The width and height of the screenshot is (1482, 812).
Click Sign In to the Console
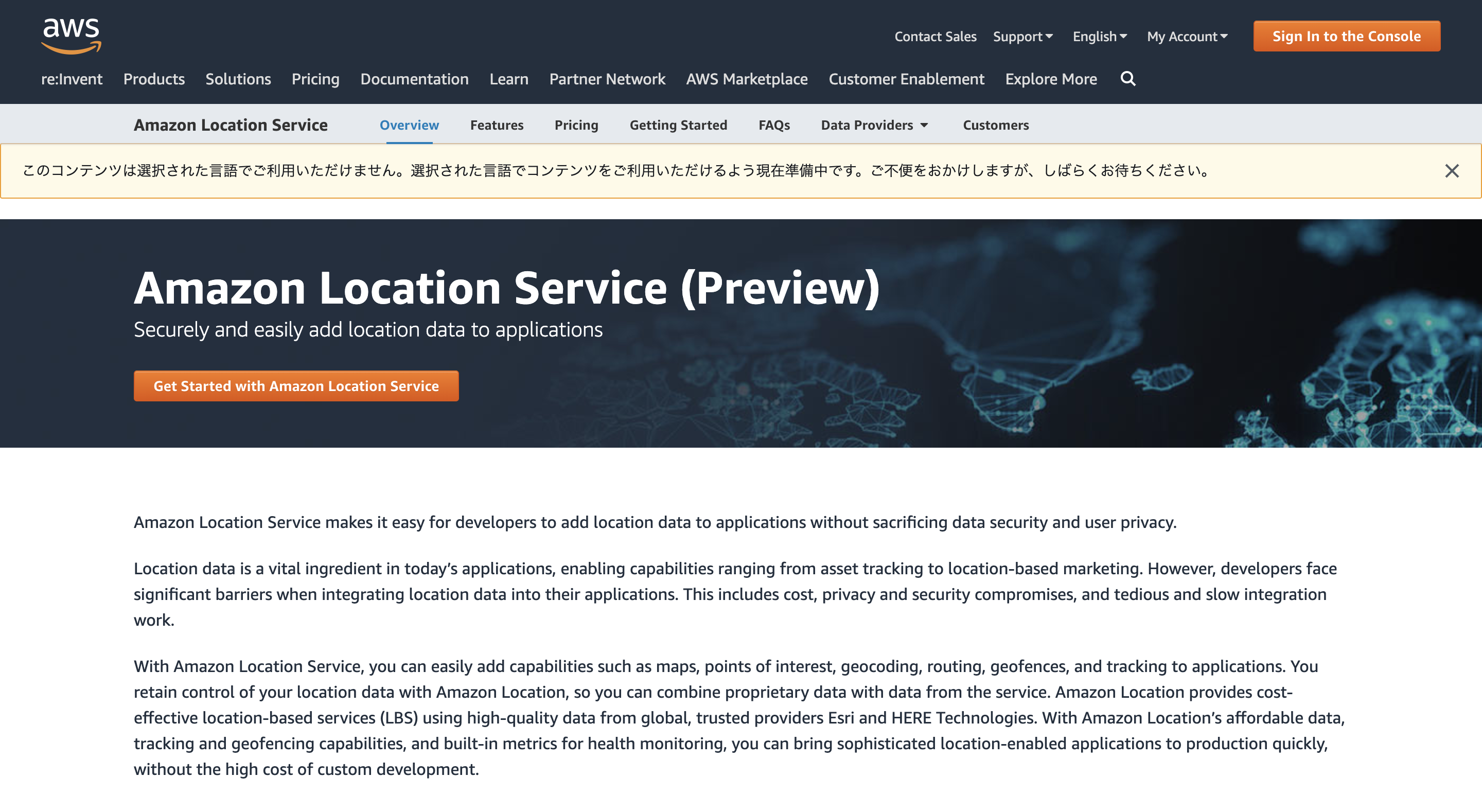(x=1346, y=36)
